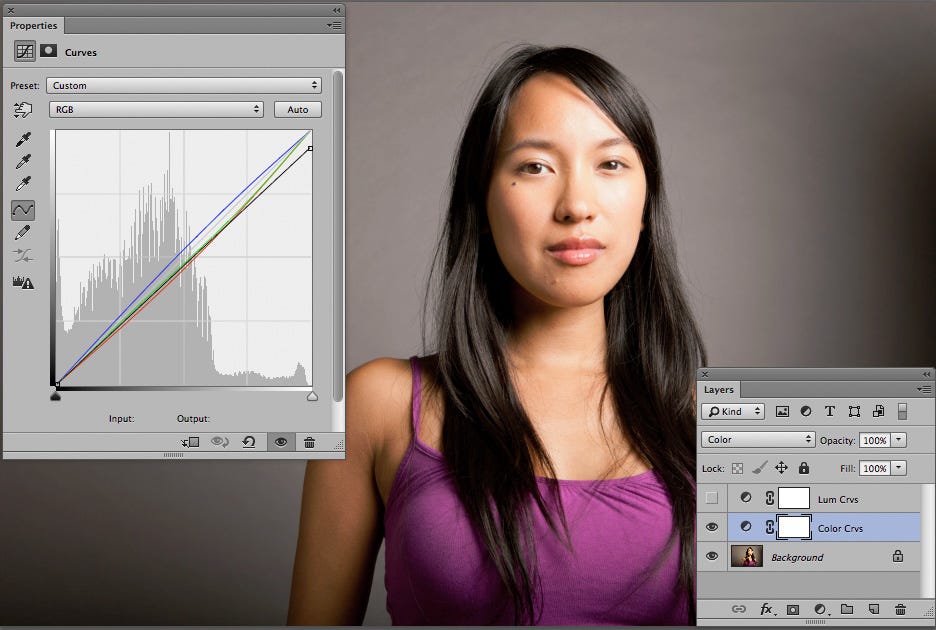936x630 pixels.
Task: Click the smooth curve values icon
Action: pos(23,256)
